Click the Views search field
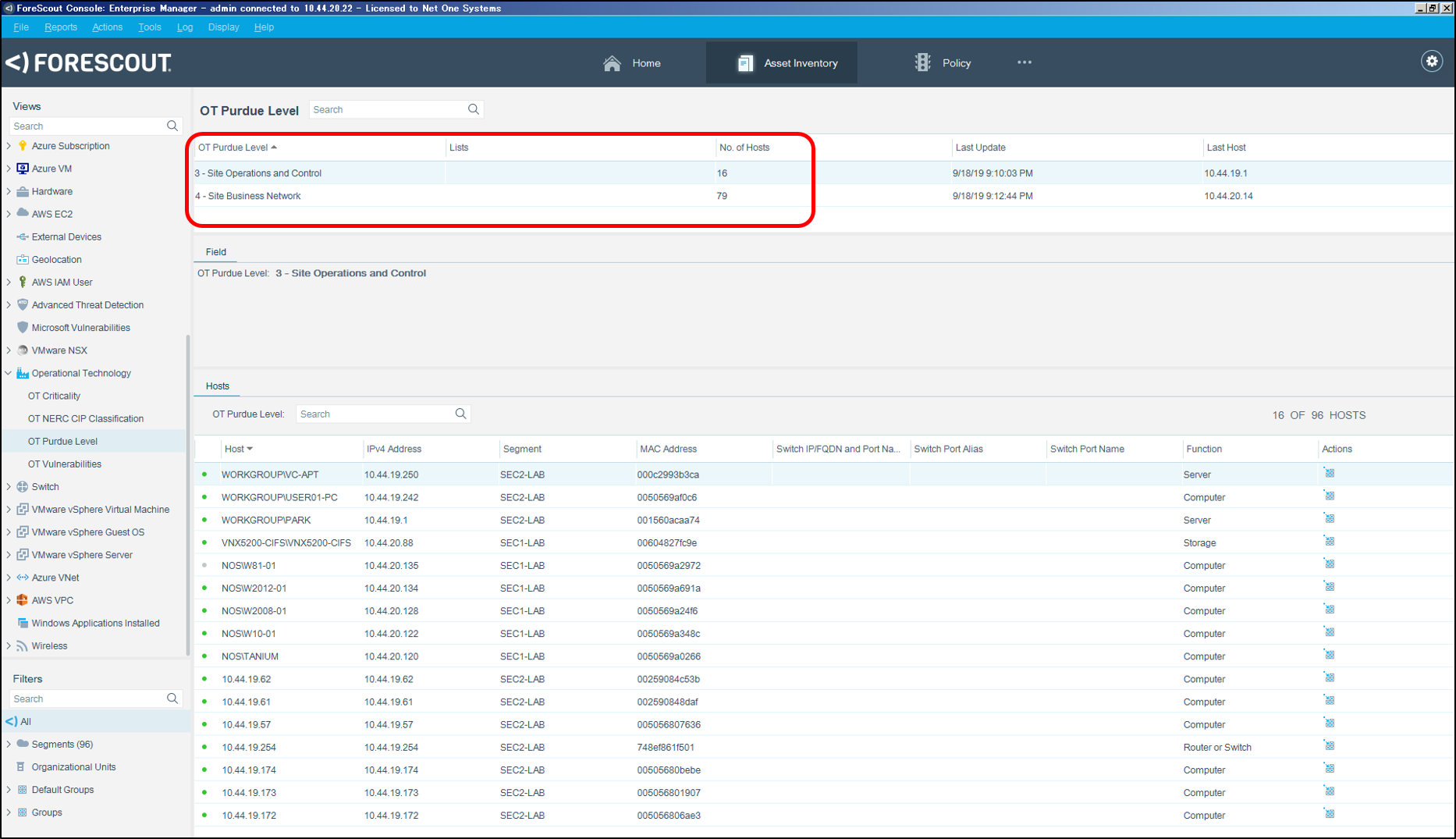The height and width of the screenshot is (839, 1456). pos(87,126)
